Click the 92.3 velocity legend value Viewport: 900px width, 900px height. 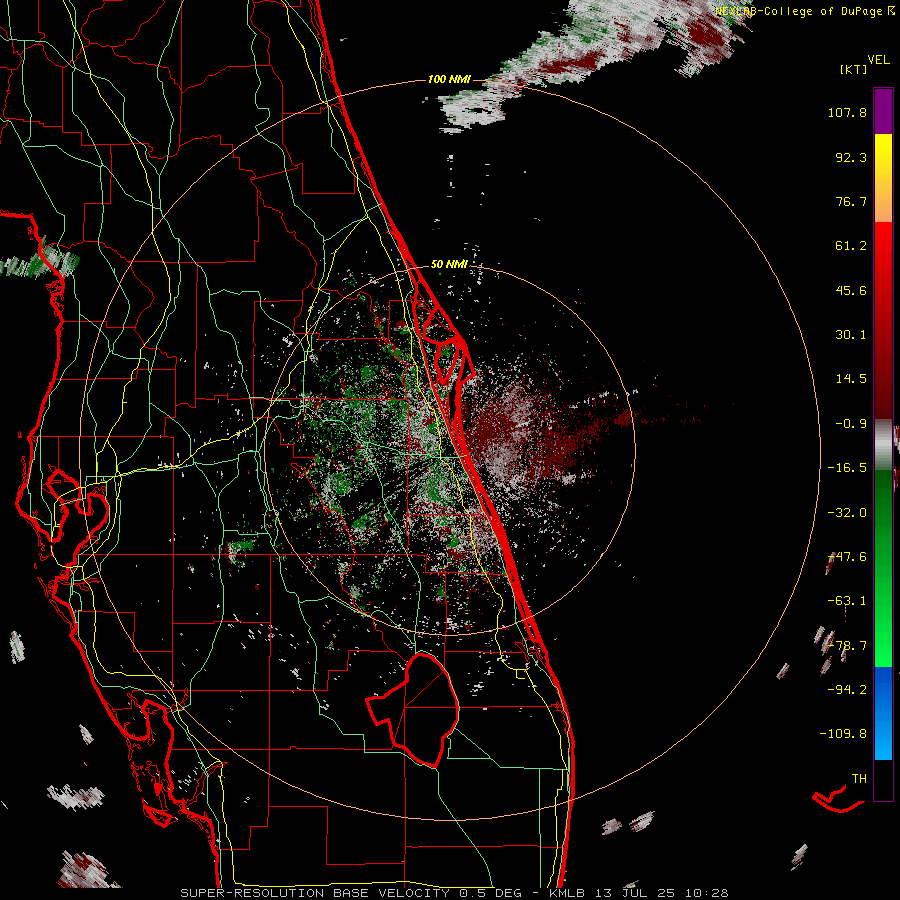click(x=851, y=157)
